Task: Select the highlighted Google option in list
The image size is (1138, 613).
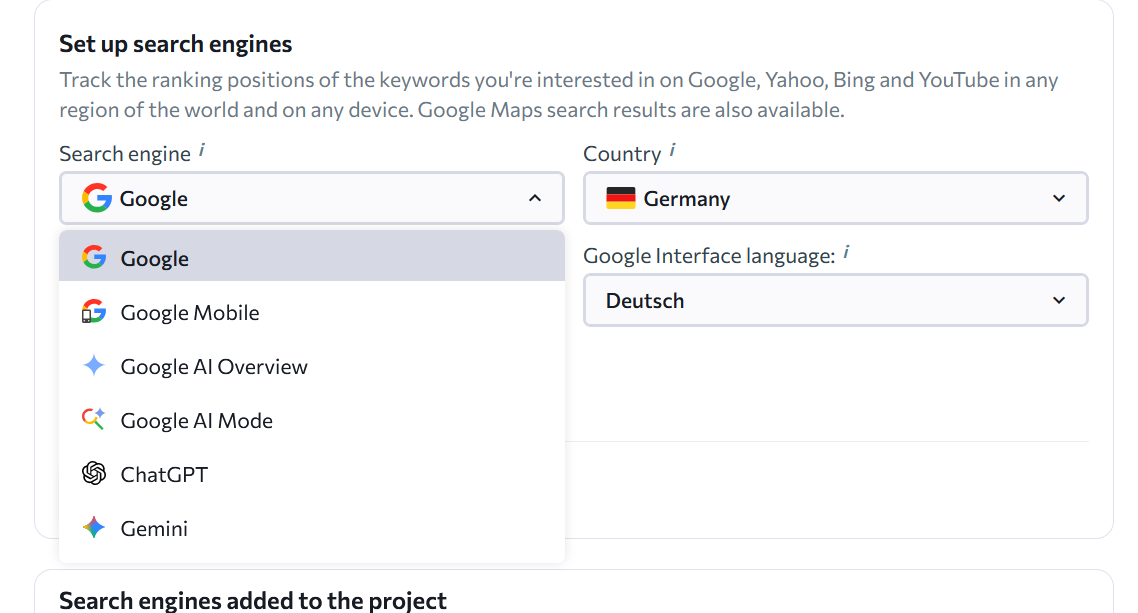Action: (155, 259)
